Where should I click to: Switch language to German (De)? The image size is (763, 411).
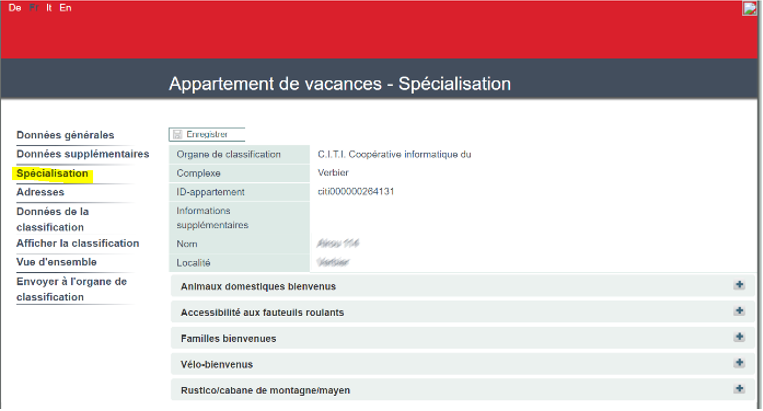15,8
